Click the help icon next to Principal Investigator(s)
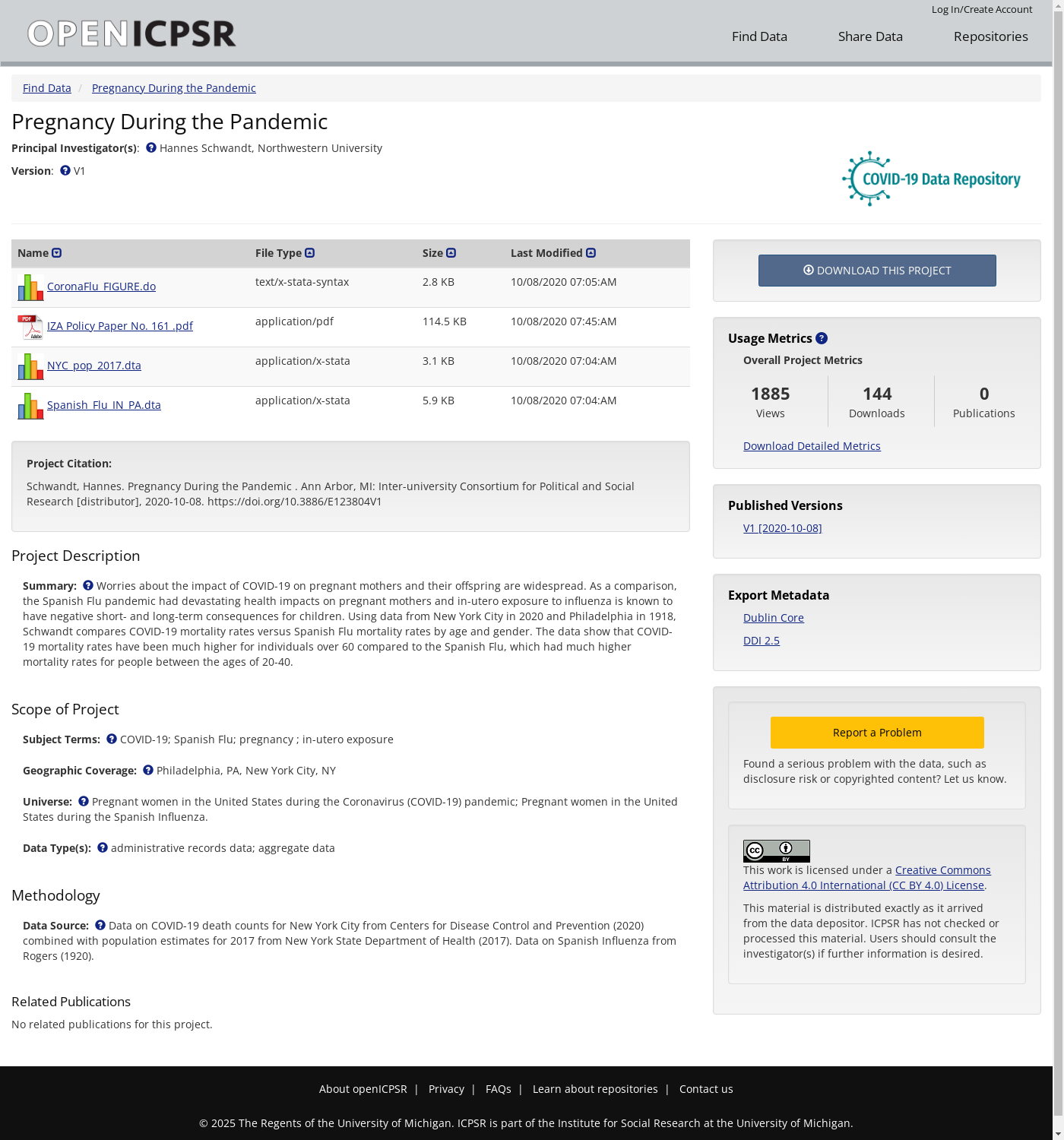This screenshot has width=1064, height=1140. [x=151, y=148]
